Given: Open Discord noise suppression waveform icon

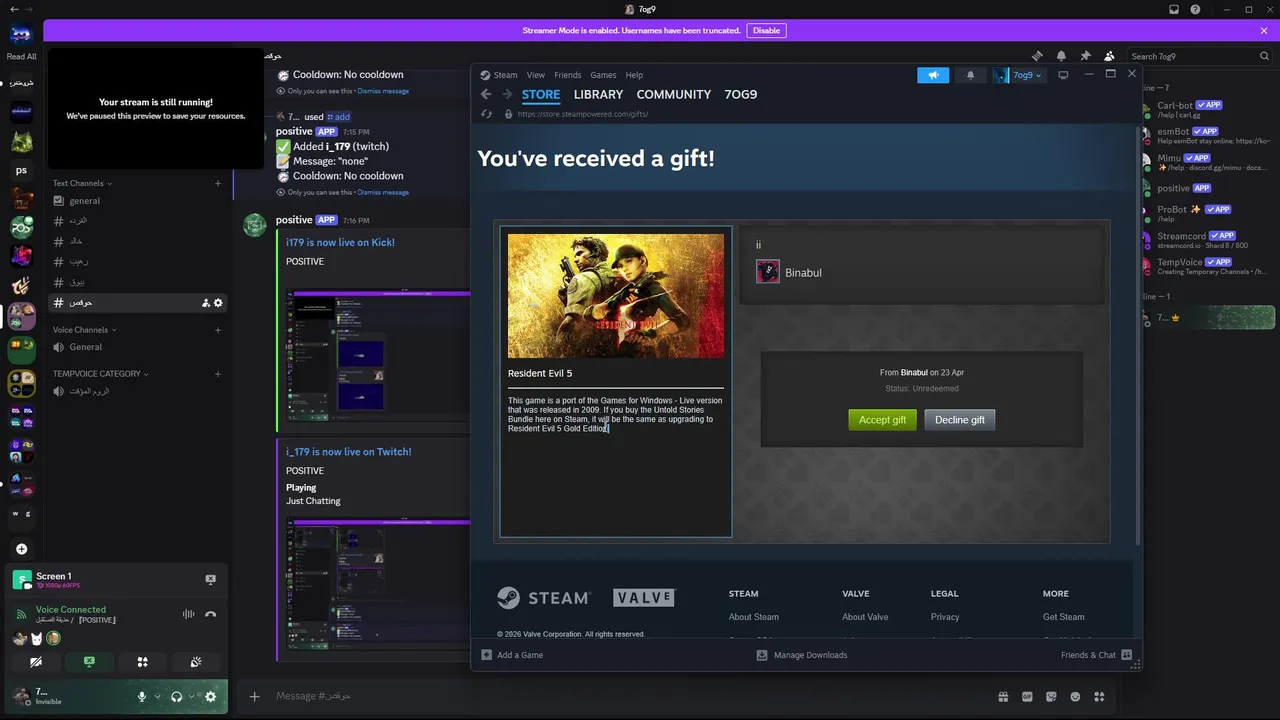Looking at the screenshot, I should [188, 614].
